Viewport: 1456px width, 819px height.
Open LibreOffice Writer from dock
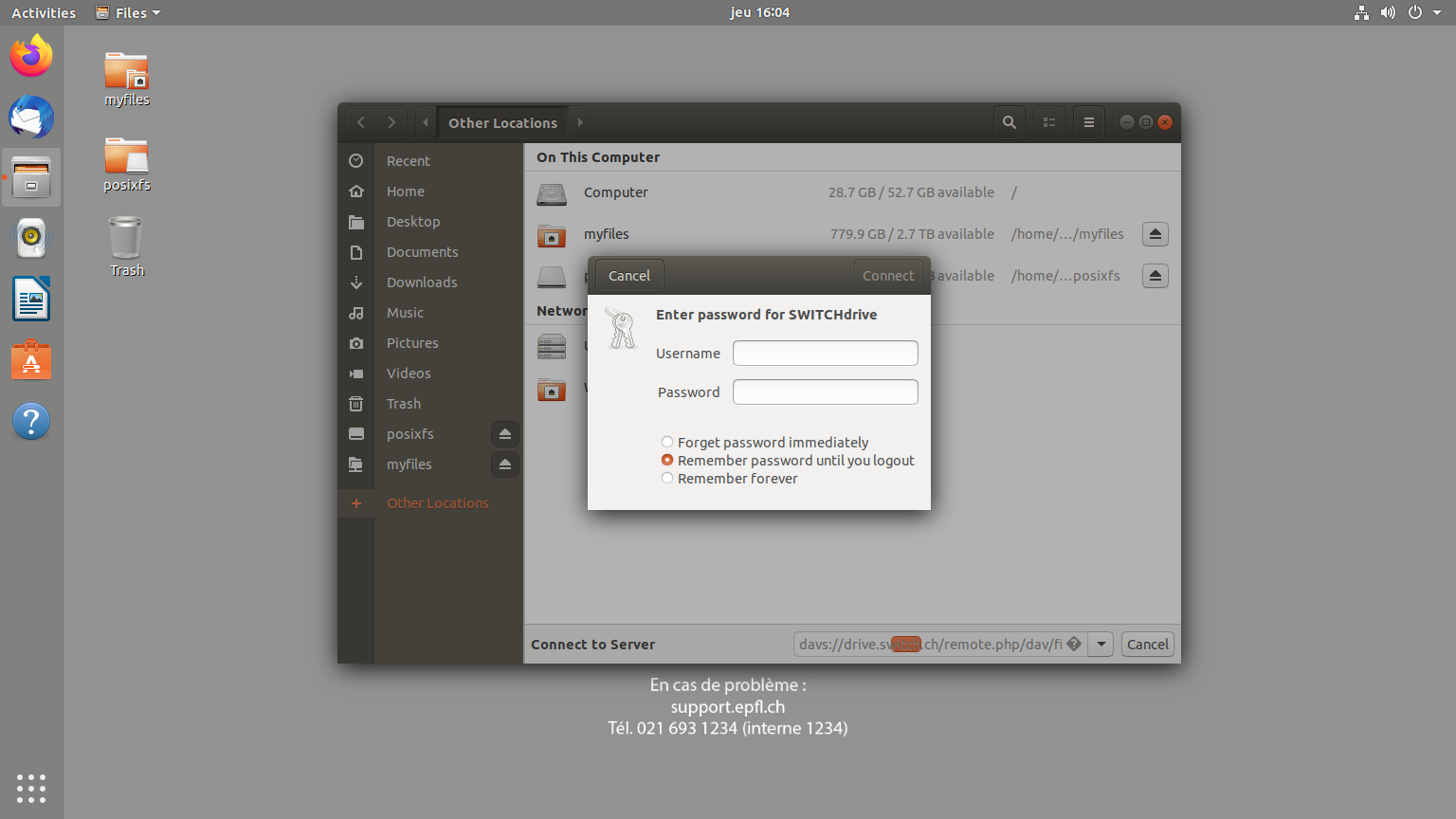pos(31,300)
